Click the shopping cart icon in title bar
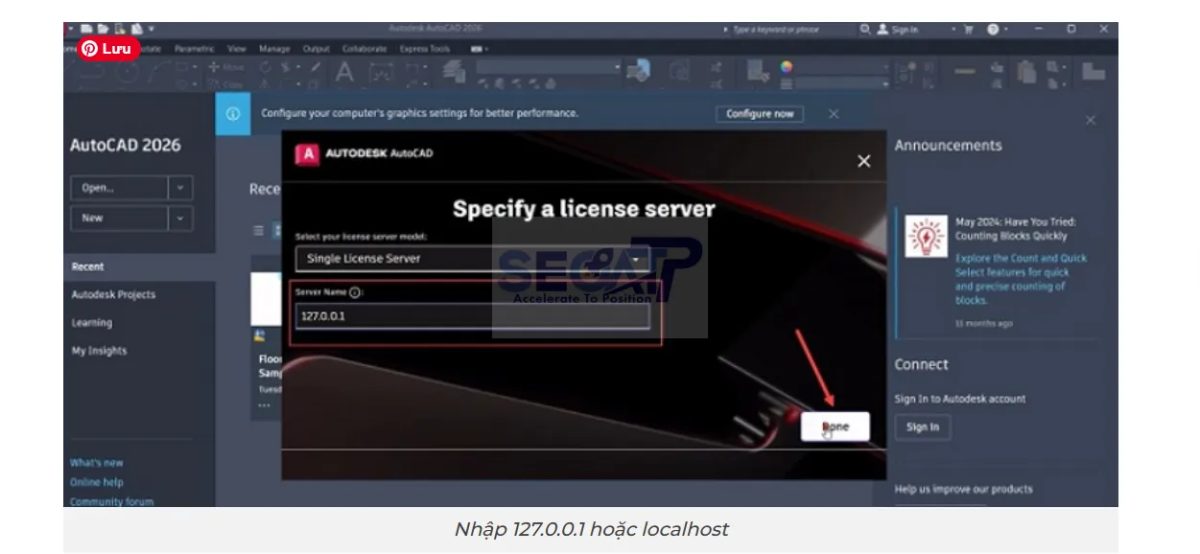The width and height of the screenshot is (1200, 554). (968, 30)
